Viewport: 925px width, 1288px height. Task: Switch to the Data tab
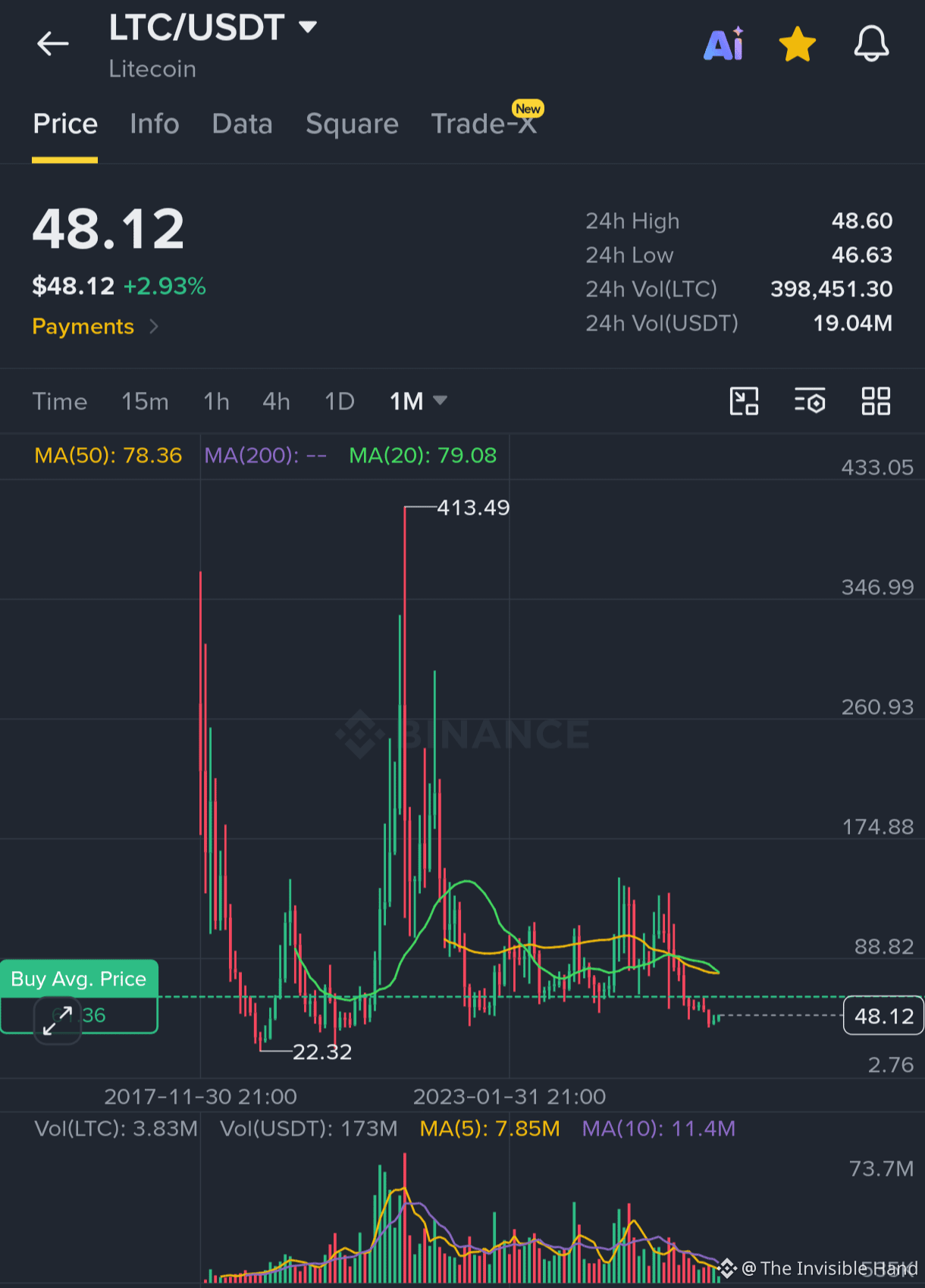243,124
